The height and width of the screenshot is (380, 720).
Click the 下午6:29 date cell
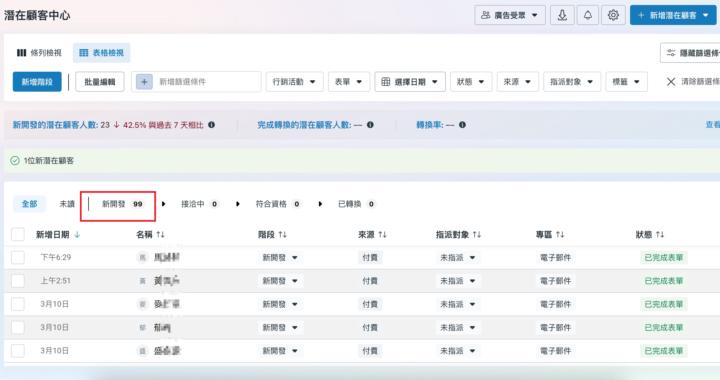[56, 257]
